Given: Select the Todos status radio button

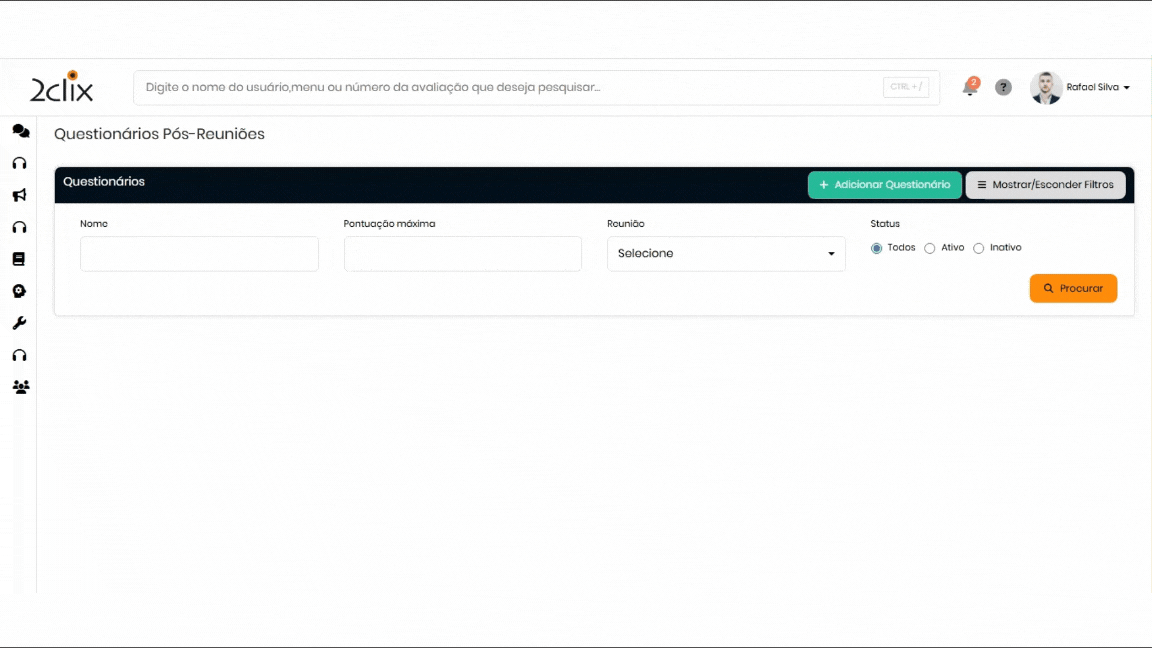Looking at the screenshot, I should click(877, 248).
